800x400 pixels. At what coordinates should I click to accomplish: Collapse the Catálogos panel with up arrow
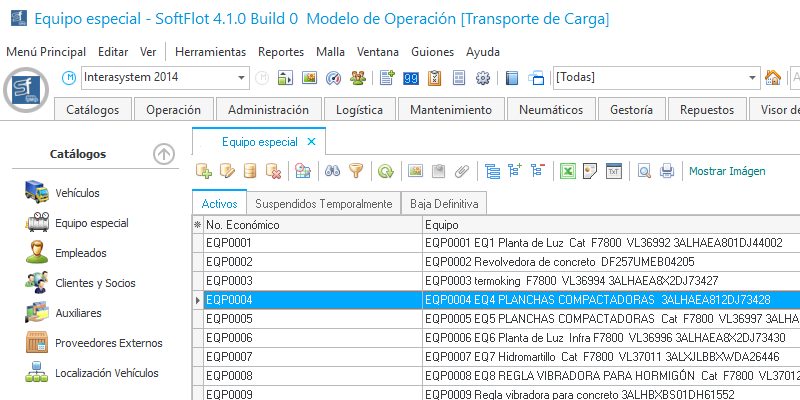tap(164, 154)
